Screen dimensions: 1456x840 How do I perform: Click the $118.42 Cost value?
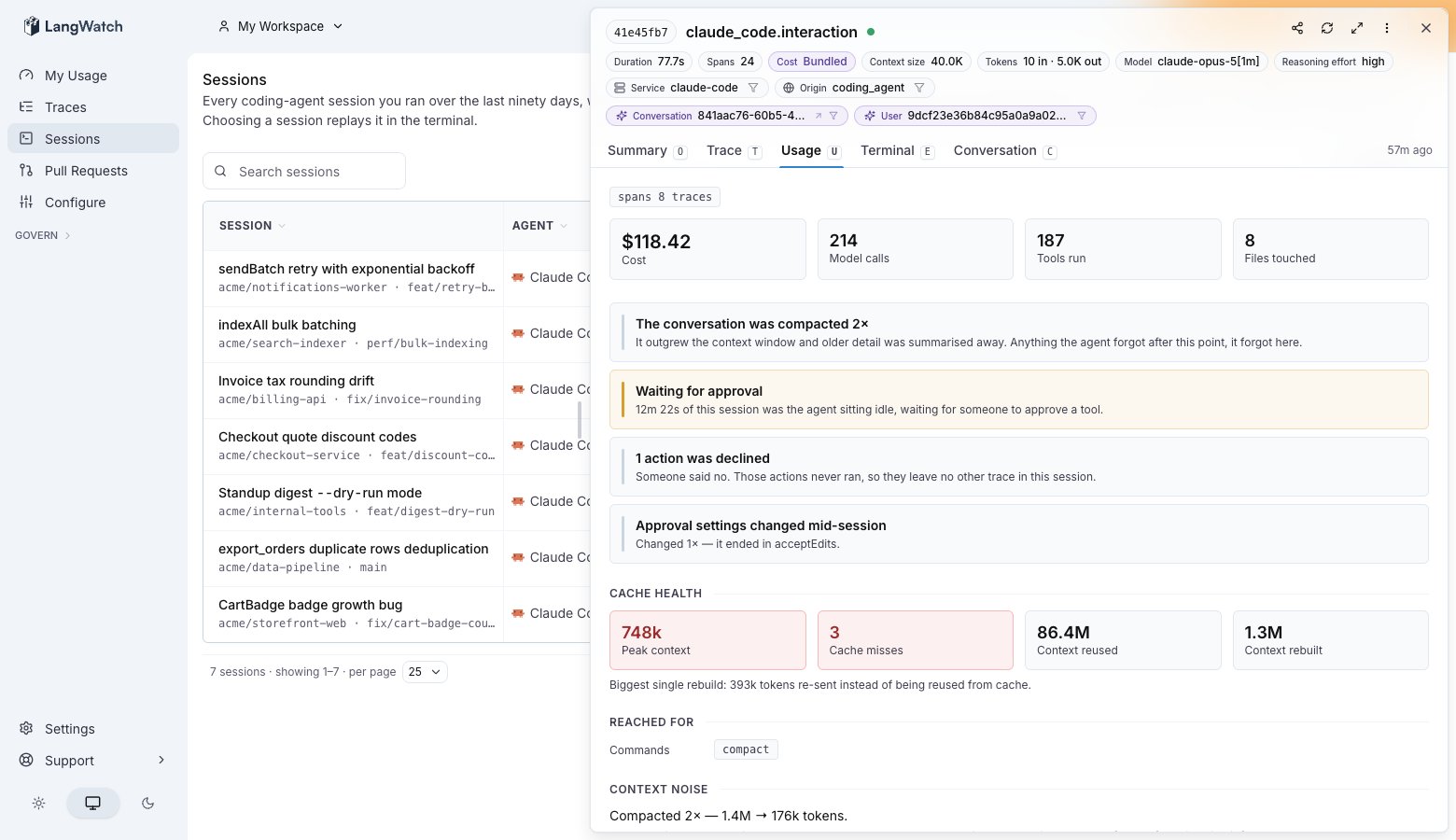click(x=656, y=241)
